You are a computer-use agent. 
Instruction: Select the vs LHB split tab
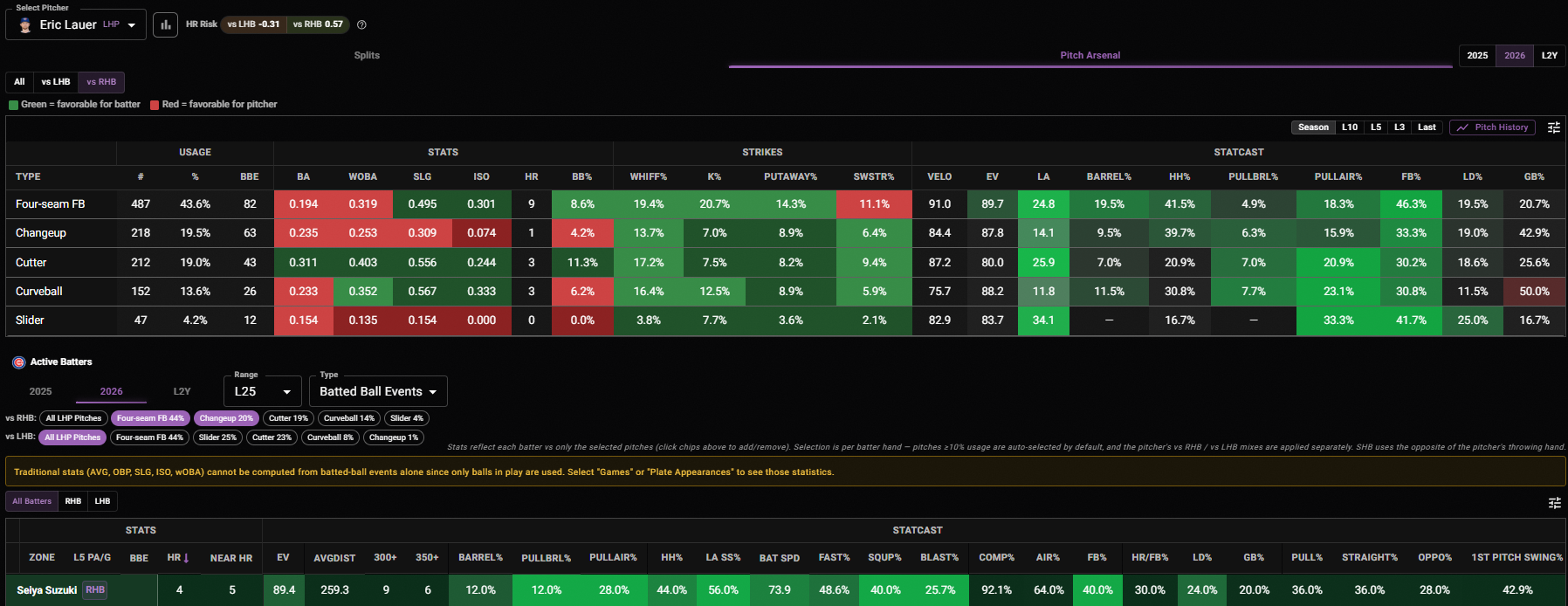pos(56,82)
